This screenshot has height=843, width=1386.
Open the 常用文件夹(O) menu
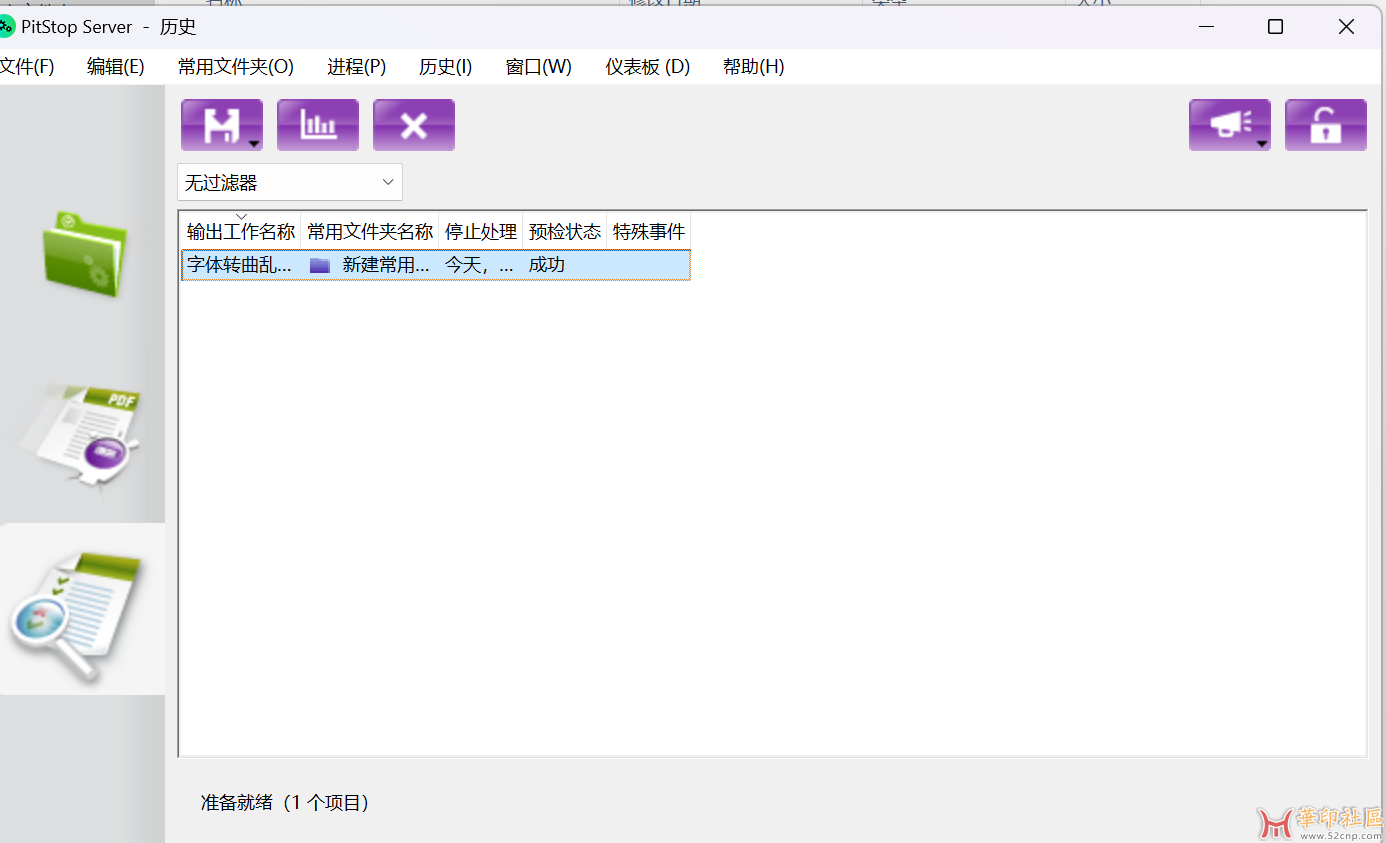point(236,67)
